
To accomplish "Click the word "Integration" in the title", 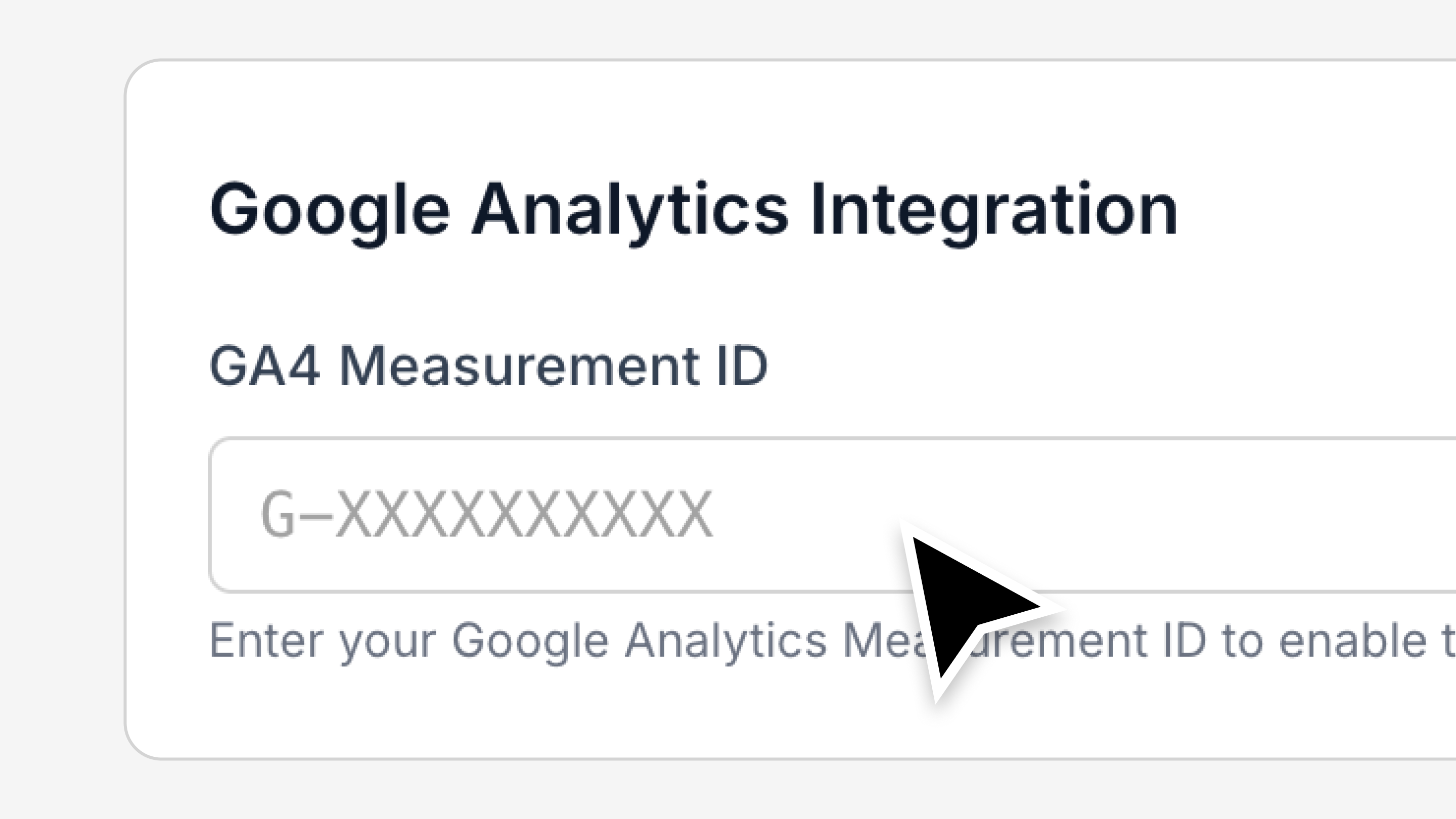I will (x=993, y=210).
